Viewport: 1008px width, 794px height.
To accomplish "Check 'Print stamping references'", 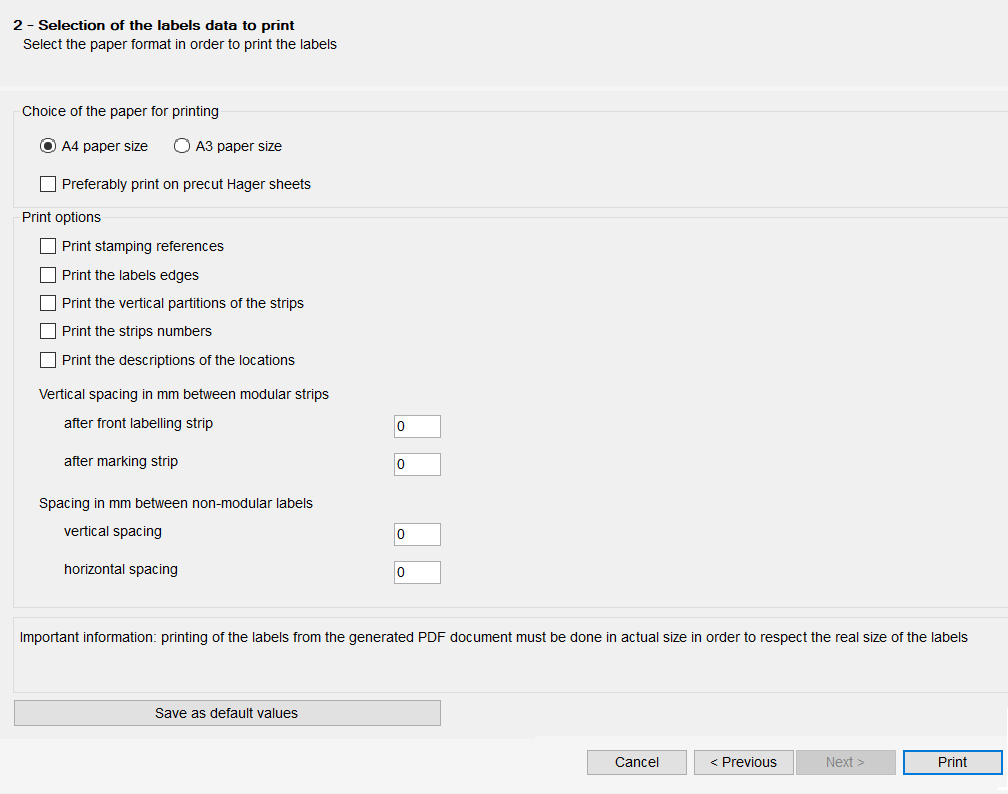I will pyautogui.click(x=47, y=245).
